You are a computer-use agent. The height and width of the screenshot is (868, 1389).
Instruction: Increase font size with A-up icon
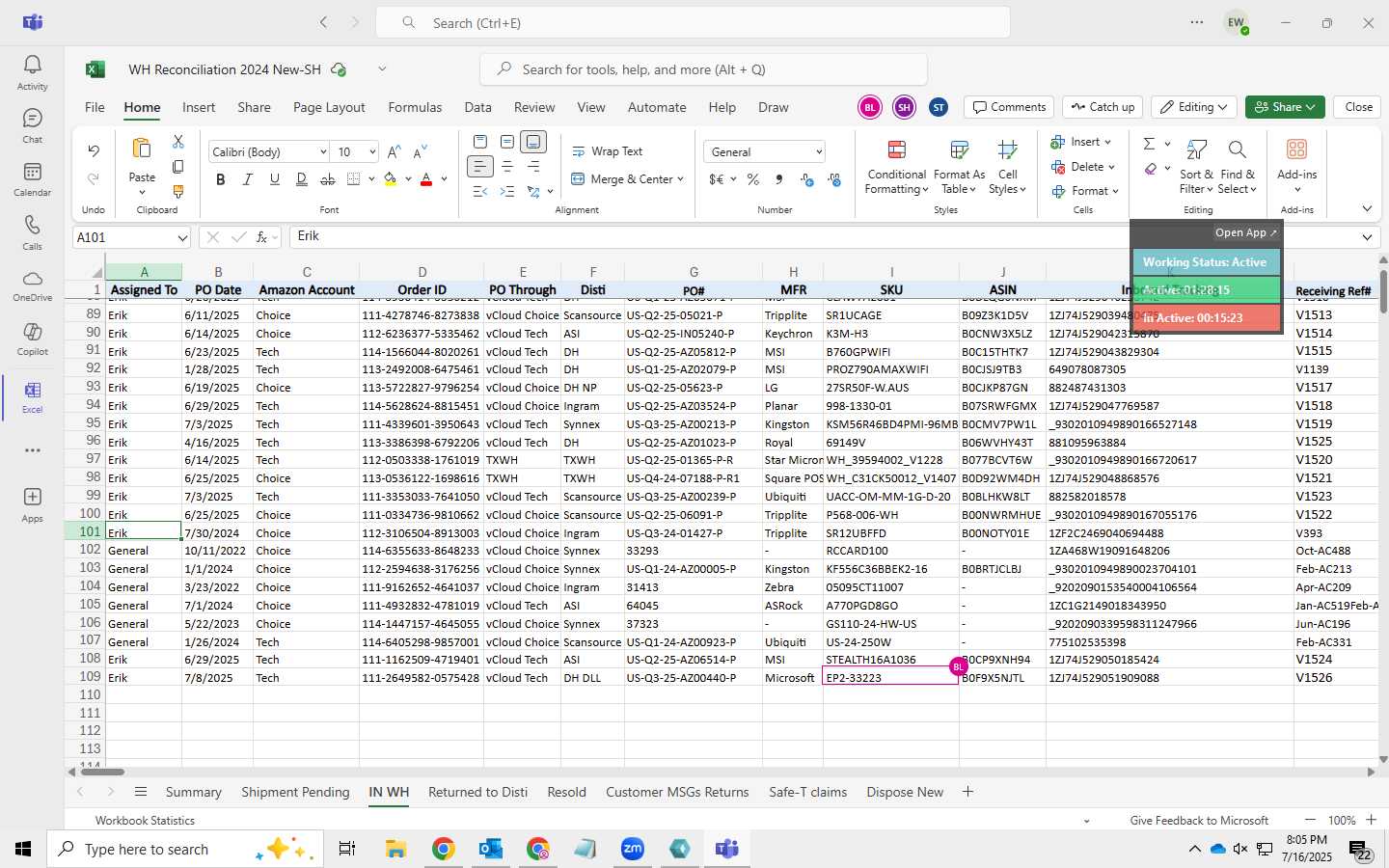point(394,152)
